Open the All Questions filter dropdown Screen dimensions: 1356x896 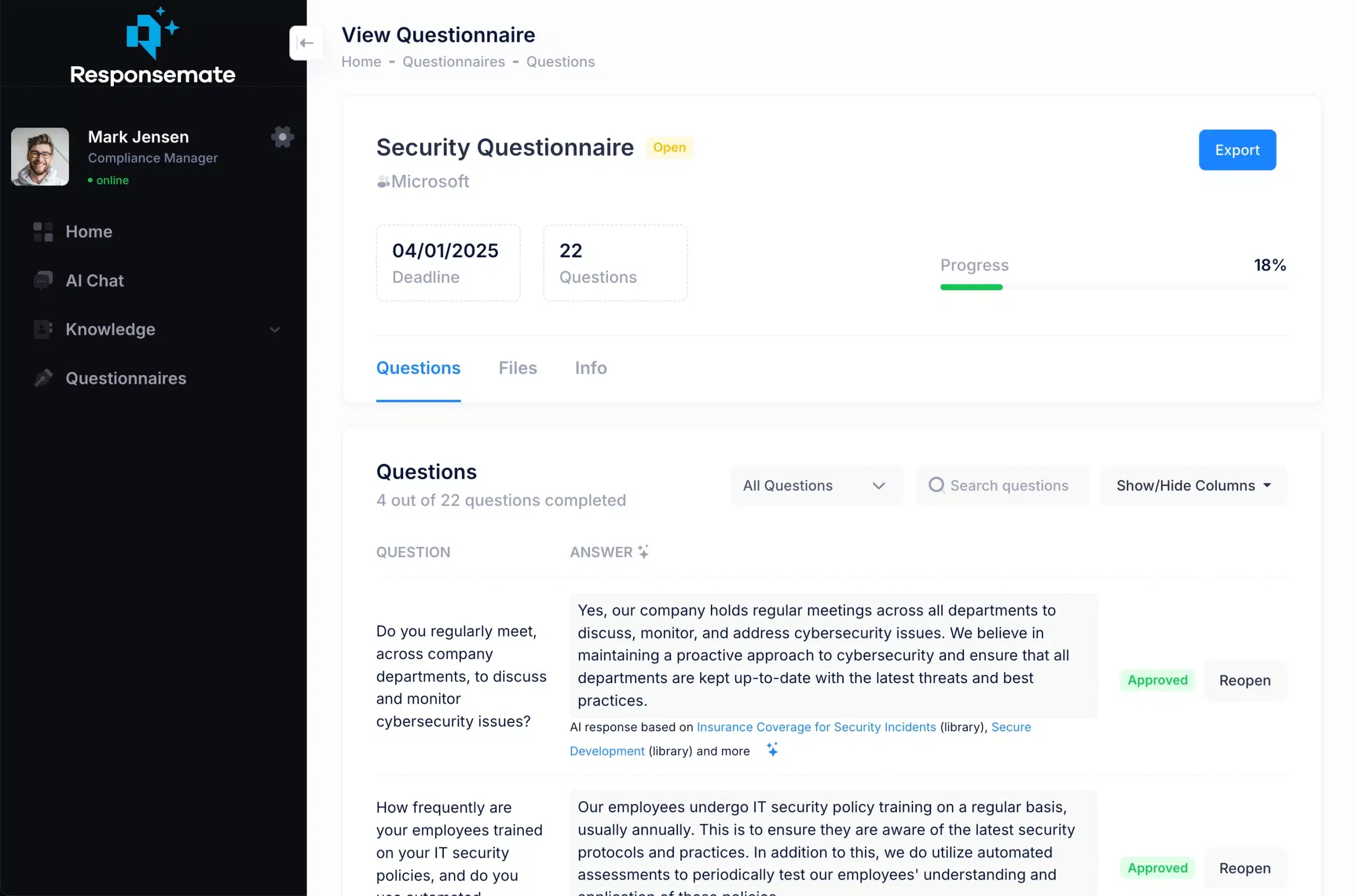tap(815, 486)
